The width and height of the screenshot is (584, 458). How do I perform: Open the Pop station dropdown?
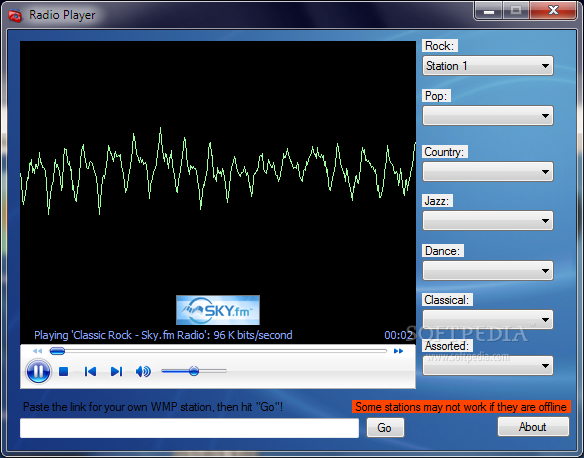(x=488, y=116)
